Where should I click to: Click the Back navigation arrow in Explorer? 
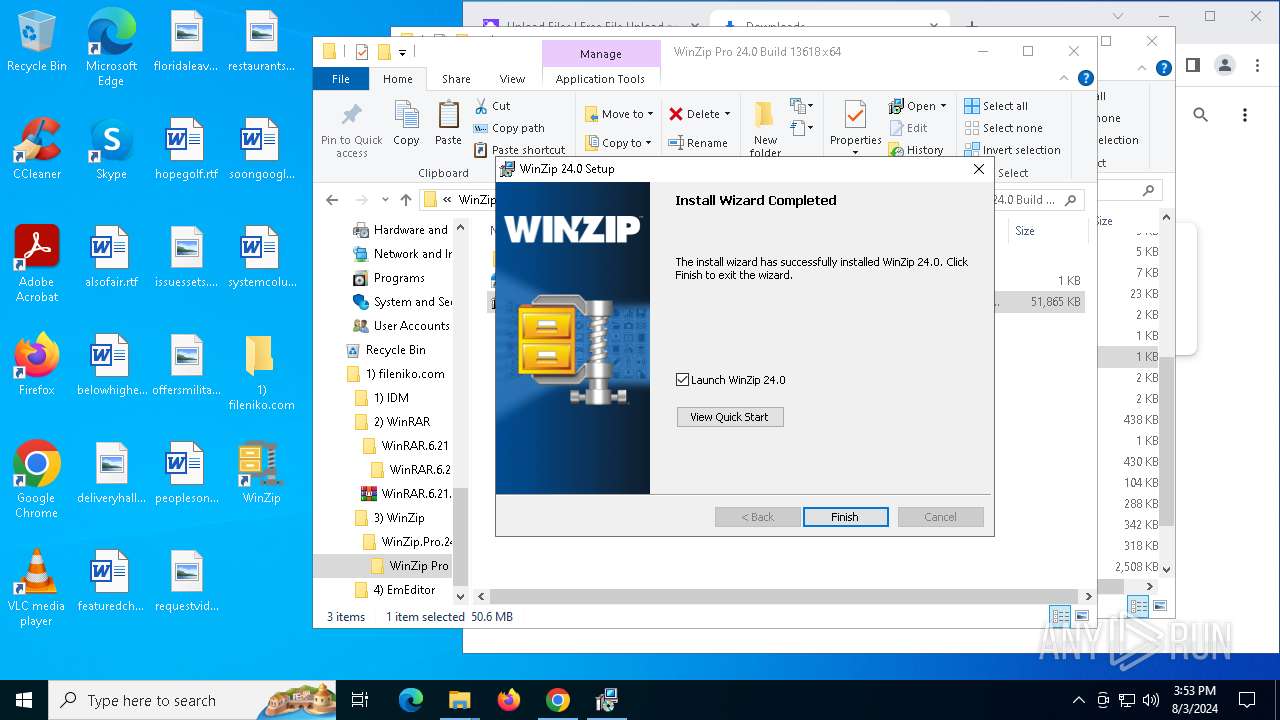pos(332,200)
